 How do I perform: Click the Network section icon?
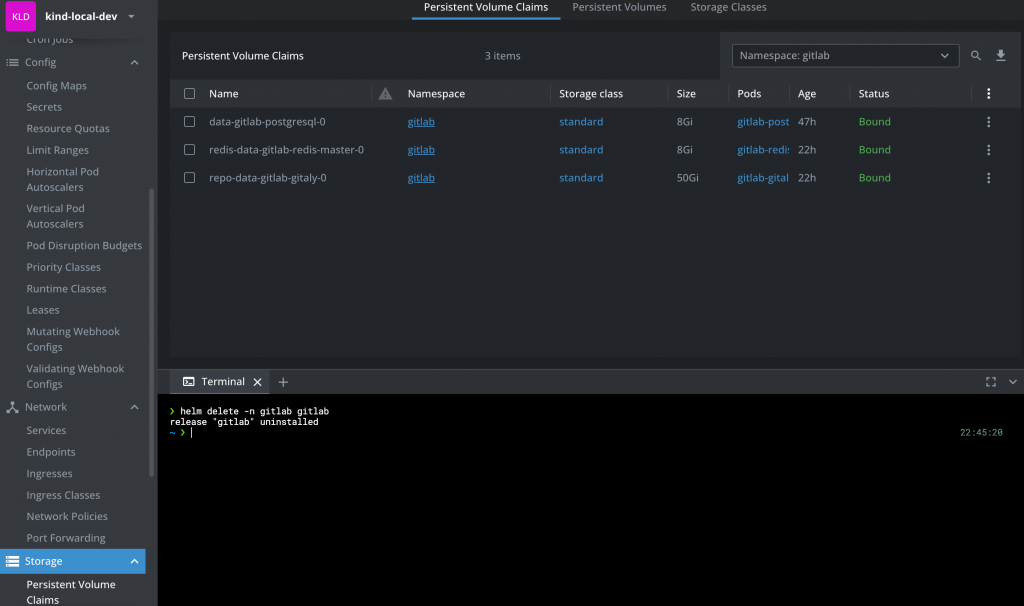pos(12,407)
